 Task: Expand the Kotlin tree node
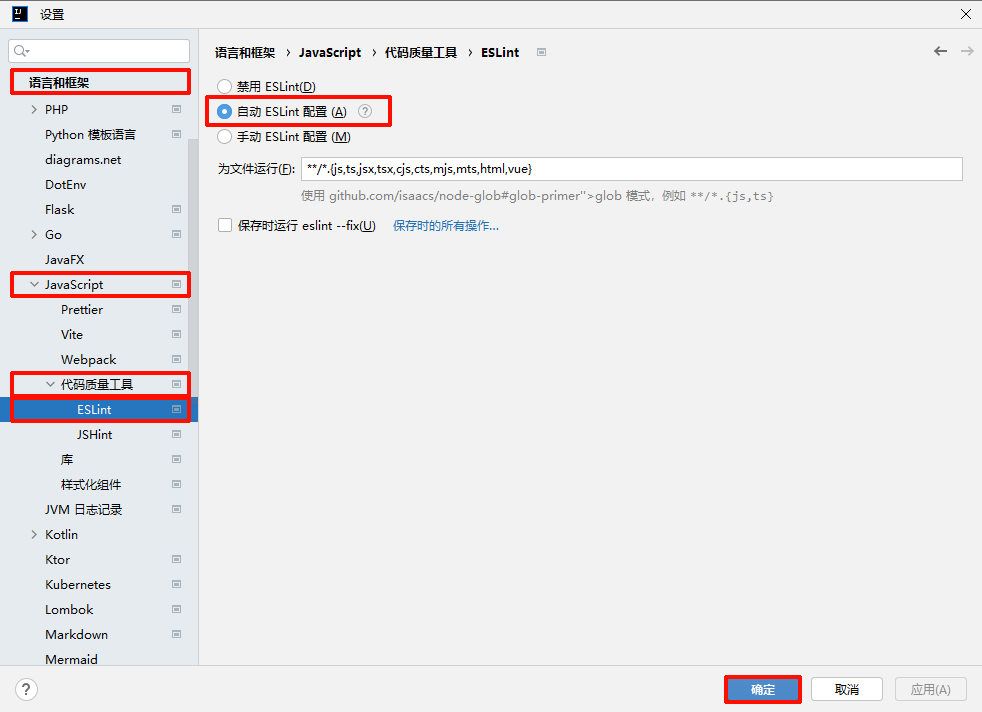point(34,535)
